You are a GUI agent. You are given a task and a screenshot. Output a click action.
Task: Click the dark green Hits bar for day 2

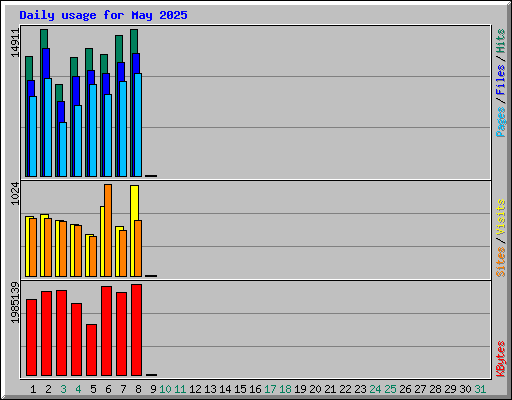pos(44,38)
